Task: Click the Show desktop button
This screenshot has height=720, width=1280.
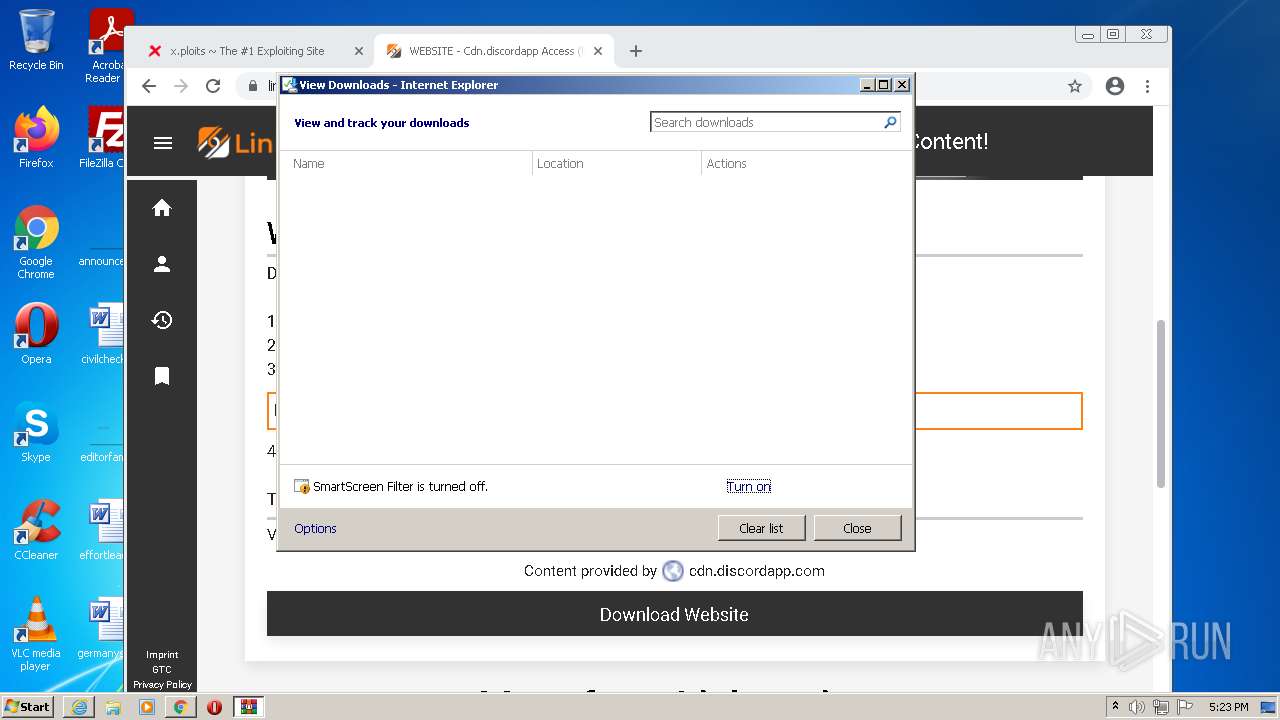Action: coord(1268,707)
